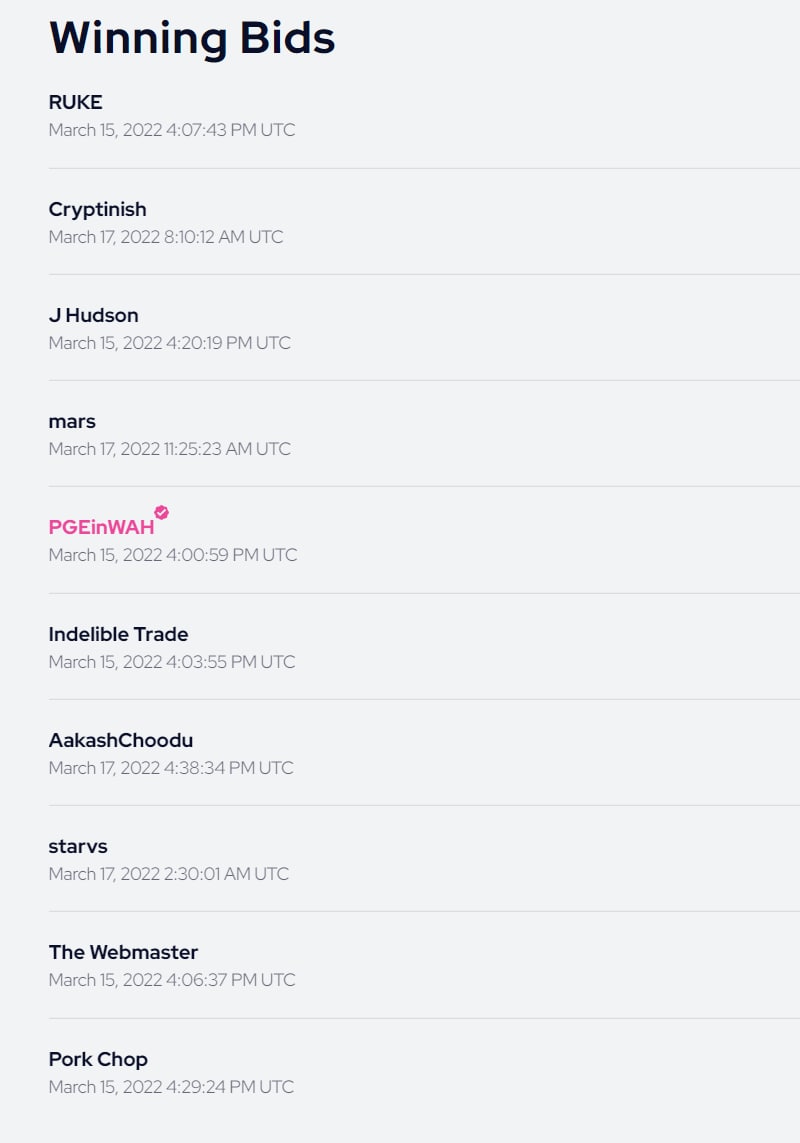
Task: Click the verified badge next to PGEinWAH
Action: pyautogui.click(x=162, y=512)
